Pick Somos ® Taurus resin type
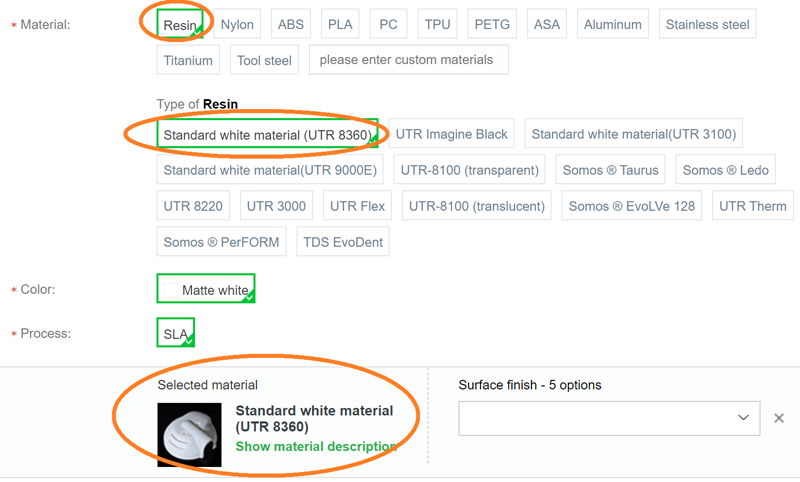The width and height of the screenshot is (800, 482). (x=610, y=170)
